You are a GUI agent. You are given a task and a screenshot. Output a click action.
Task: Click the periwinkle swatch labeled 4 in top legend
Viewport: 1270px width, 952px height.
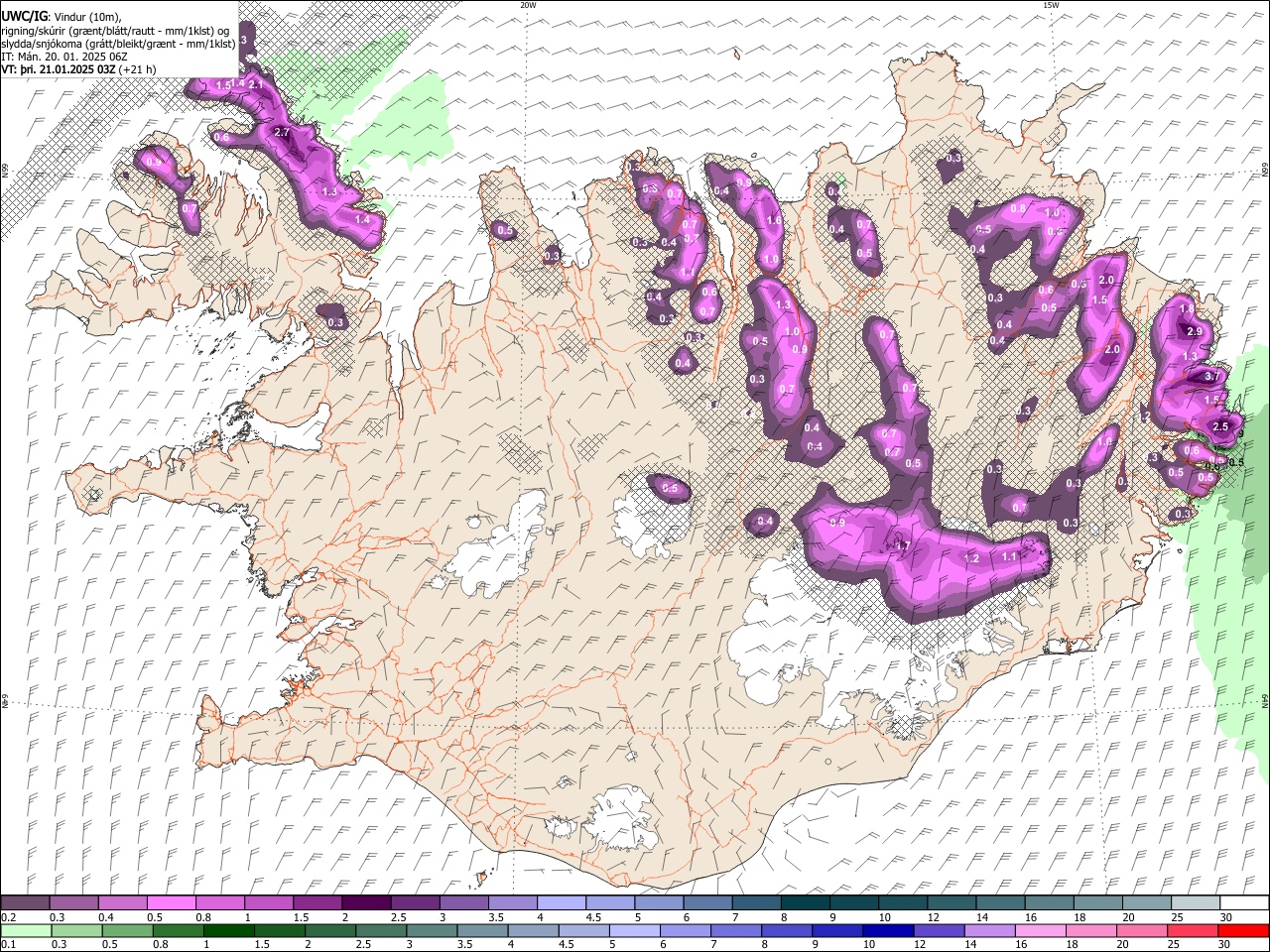click(561, 903)
